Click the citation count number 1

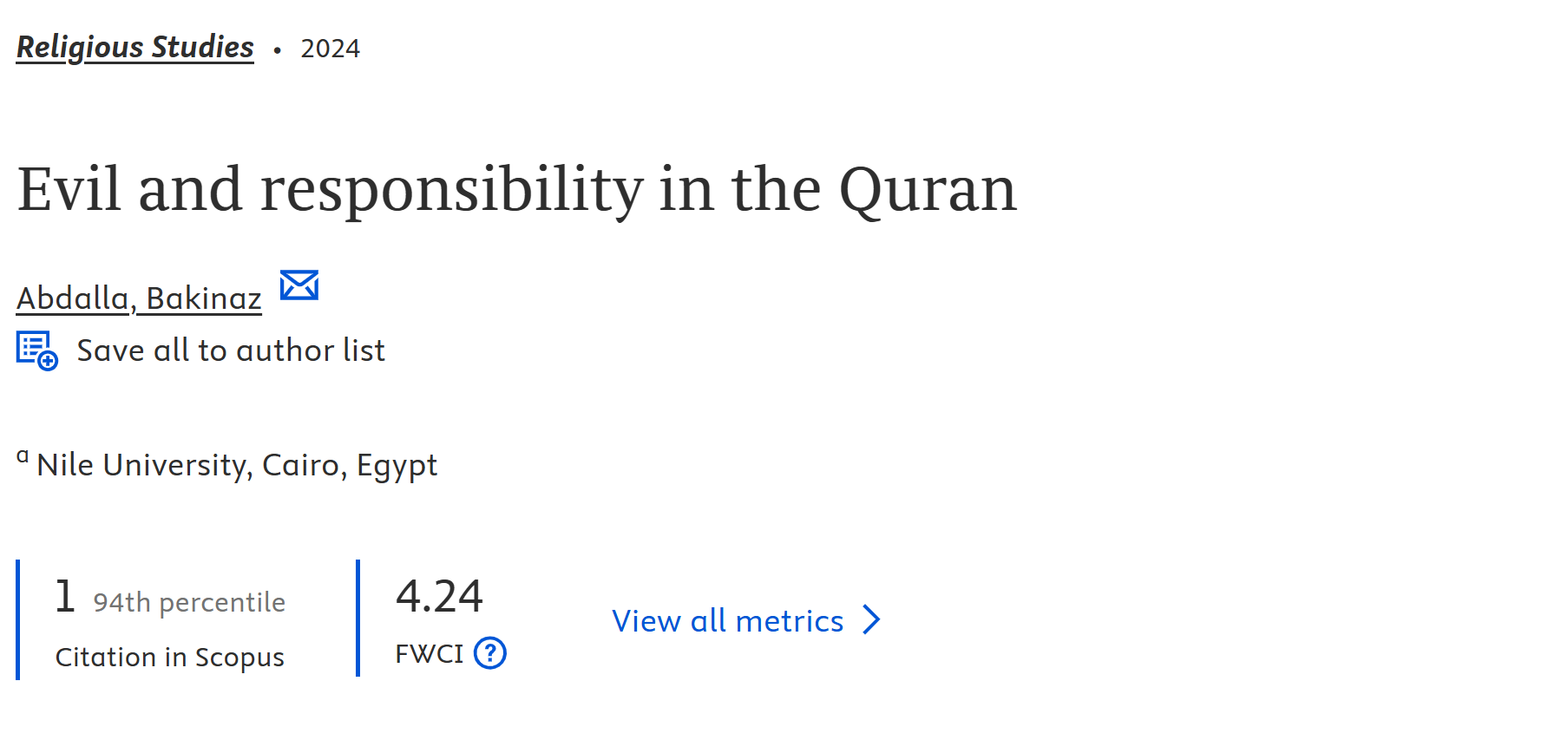(65, 597)
